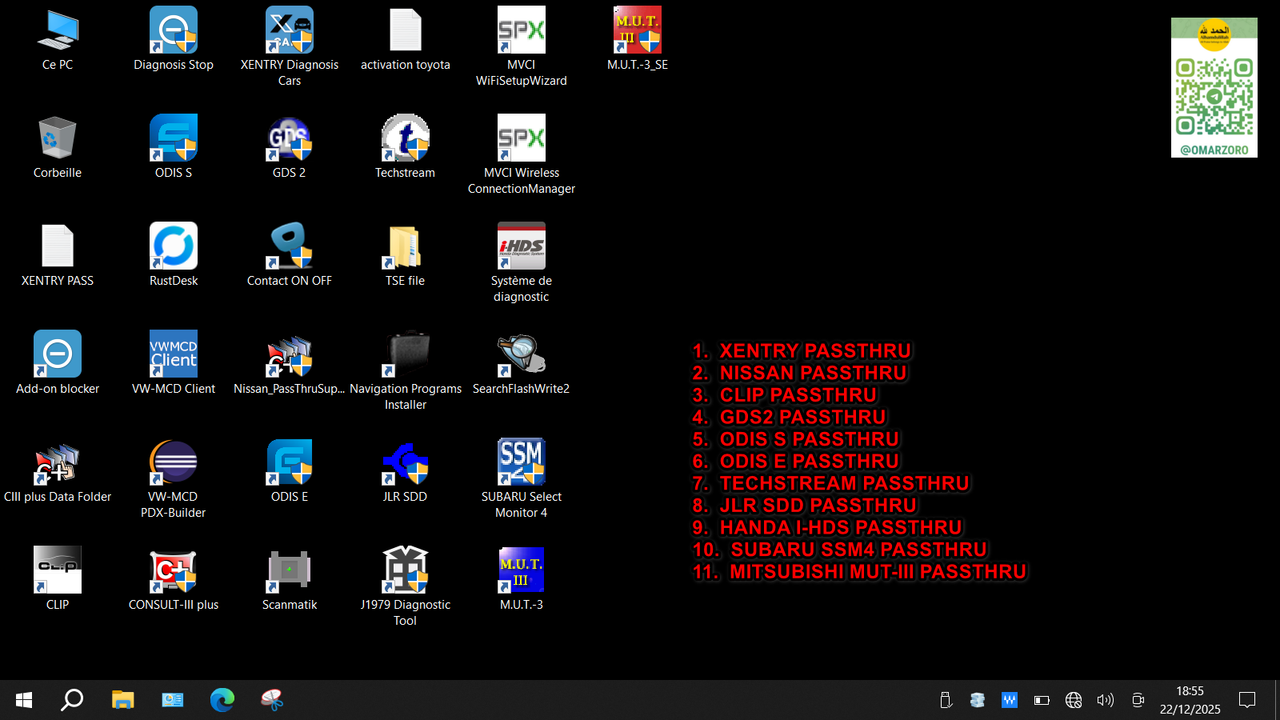Open the Add-on blocker icon
Image resolution: width=1280 pixels, height=720 pixels.
coord(57,364)
